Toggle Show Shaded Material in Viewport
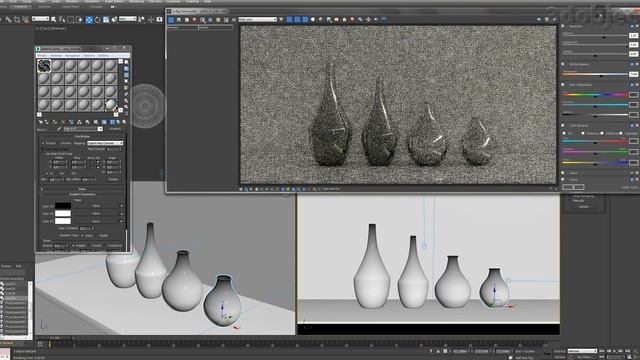640x360 pixels. coord(104,122)
